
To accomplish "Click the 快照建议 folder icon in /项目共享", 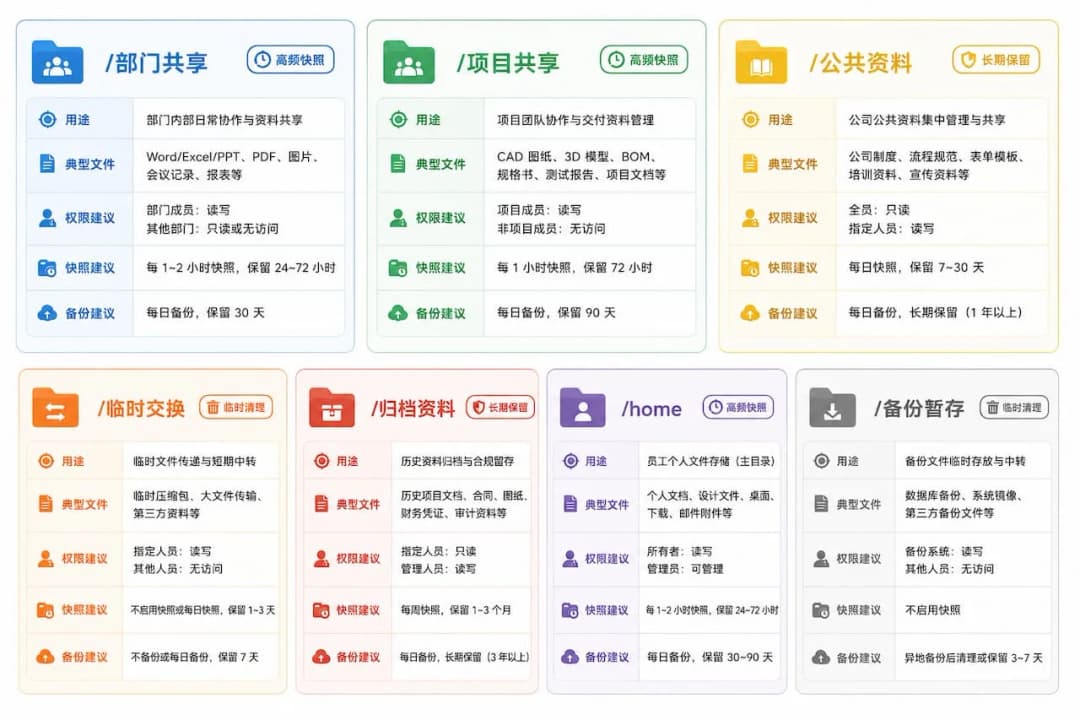I will [398, 268].
